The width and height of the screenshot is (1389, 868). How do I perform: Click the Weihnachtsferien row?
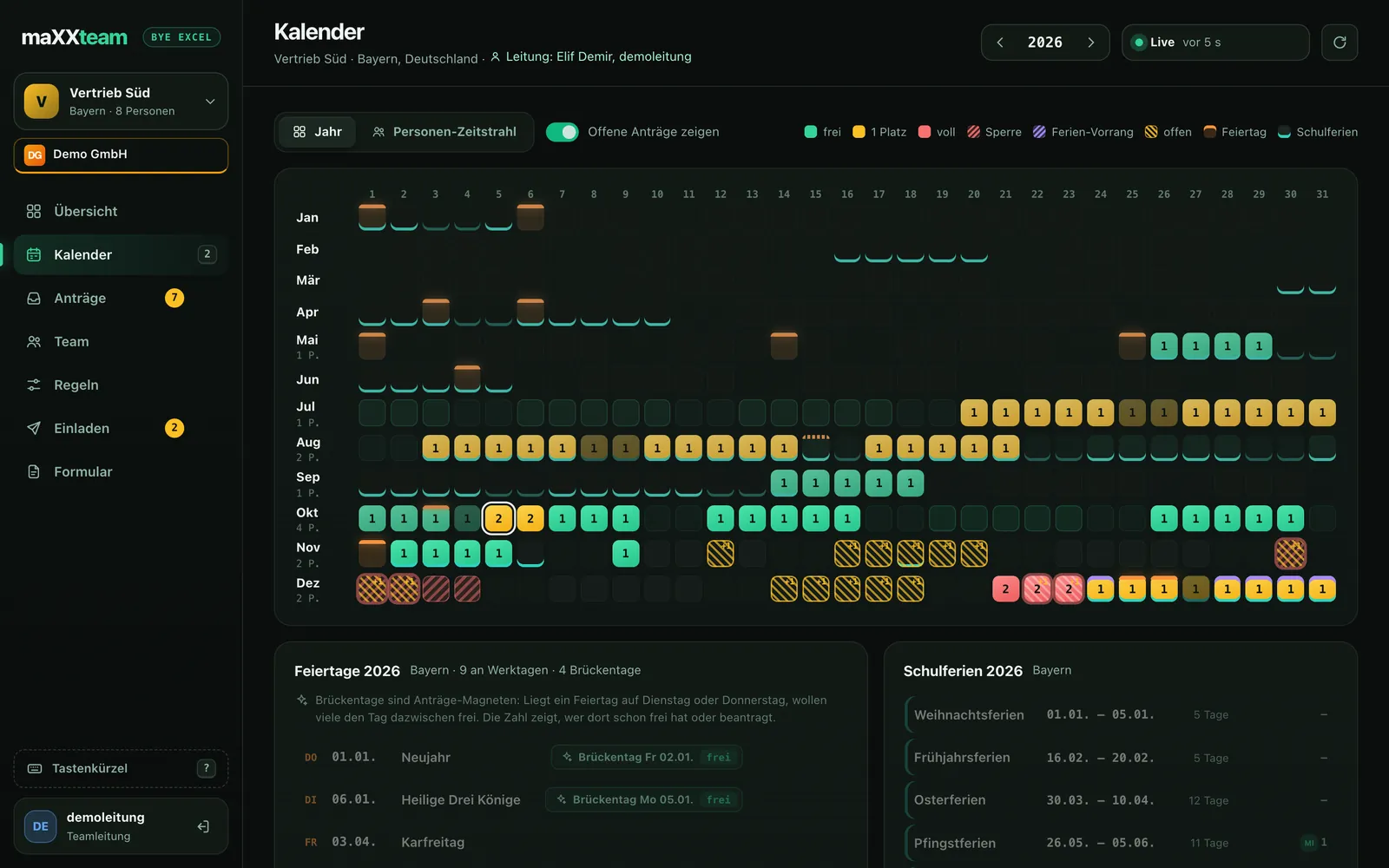pos(1120,714)
